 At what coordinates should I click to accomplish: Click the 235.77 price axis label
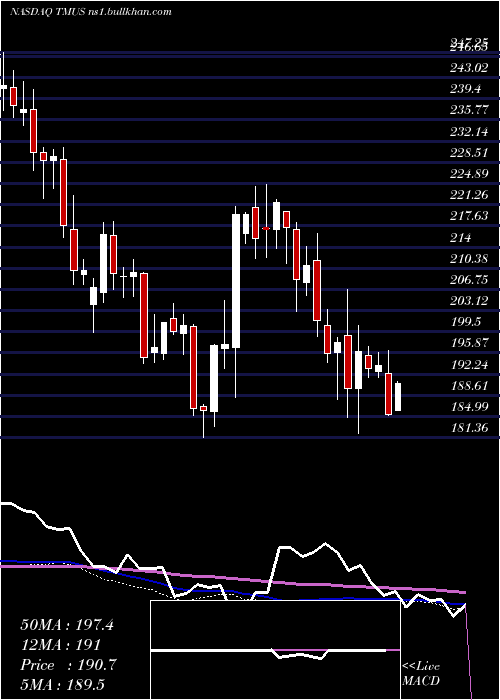[x=469, y=110]
